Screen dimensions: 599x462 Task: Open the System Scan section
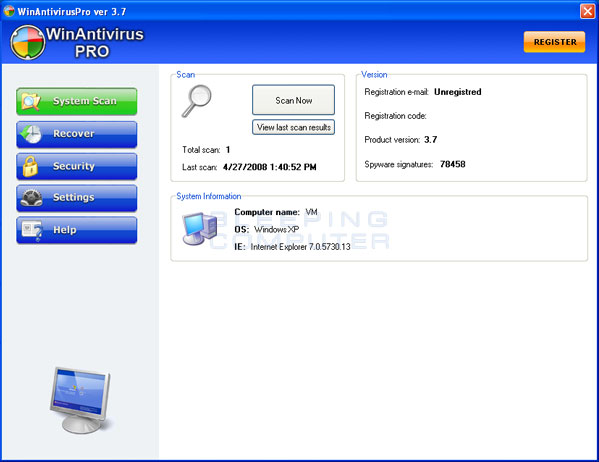coord(76,101)
